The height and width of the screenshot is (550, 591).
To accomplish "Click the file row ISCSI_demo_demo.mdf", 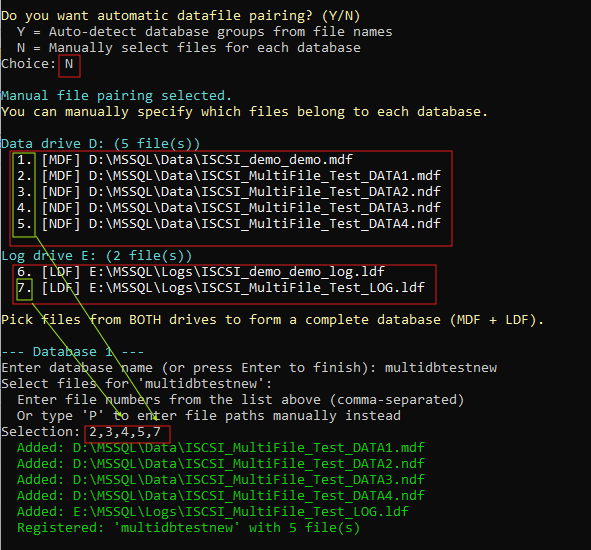I will click(x=185, y=160).
